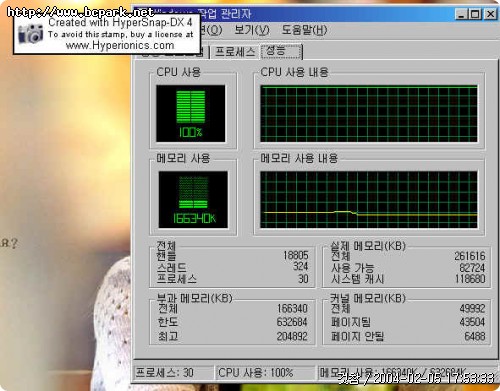The height and width of the screenshot is (391, 500).
Task: Click the 시스템 캐시 value 118680
Action: pos(470,279)
